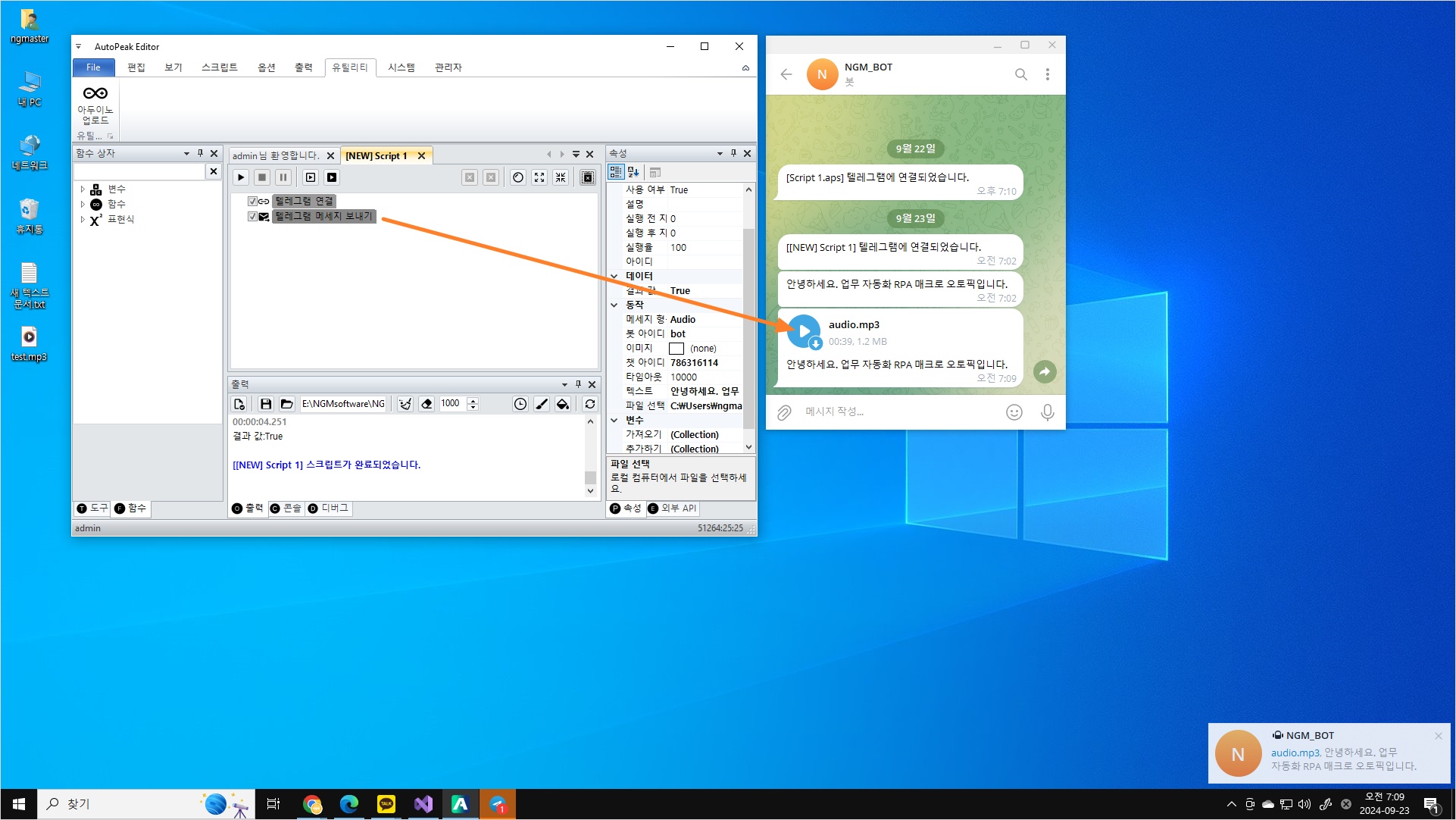The height and width of the screenshot is (820, 1456).
Task: Switch to the 'admin님 환영합니다.' tab
Action: coord(275,155)
